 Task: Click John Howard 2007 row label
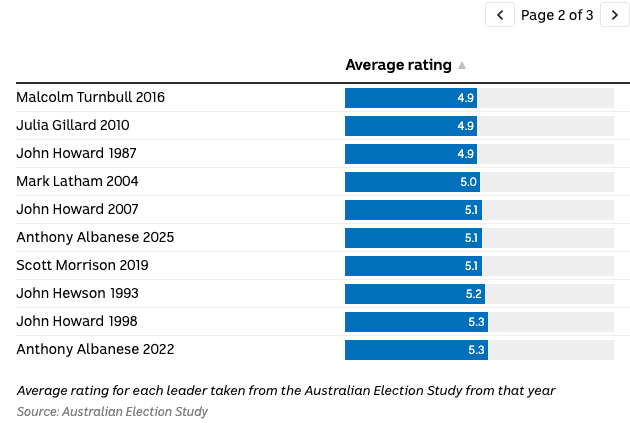(77, 210)
